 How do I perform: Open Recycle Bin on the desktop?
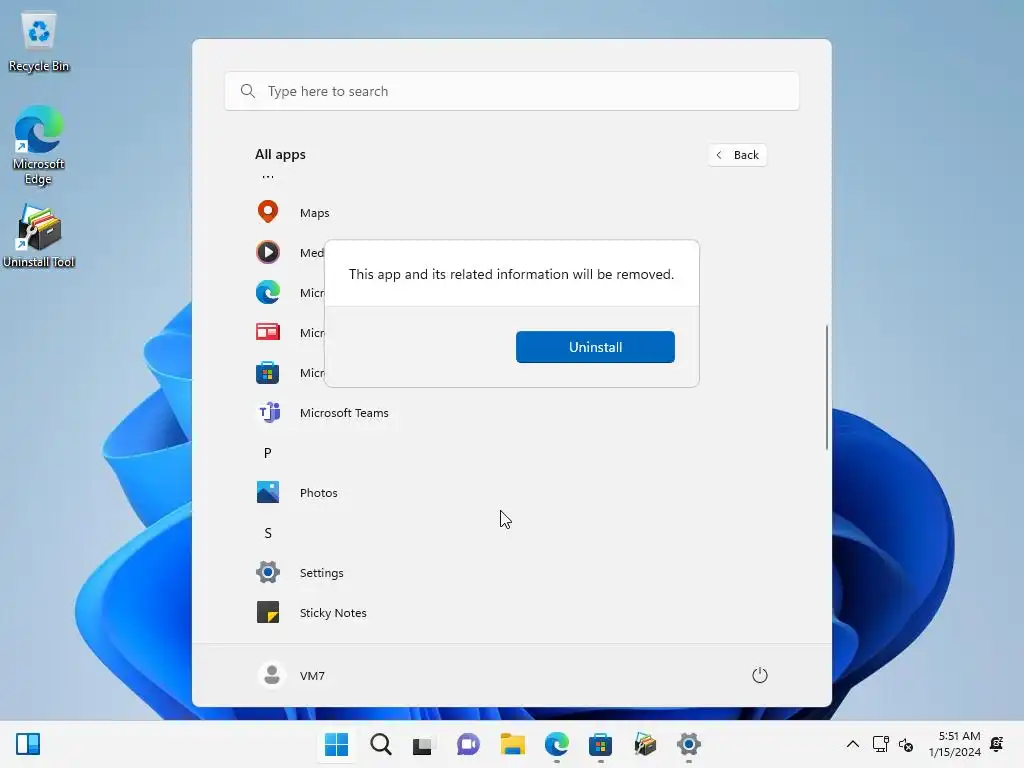(39, 42)
